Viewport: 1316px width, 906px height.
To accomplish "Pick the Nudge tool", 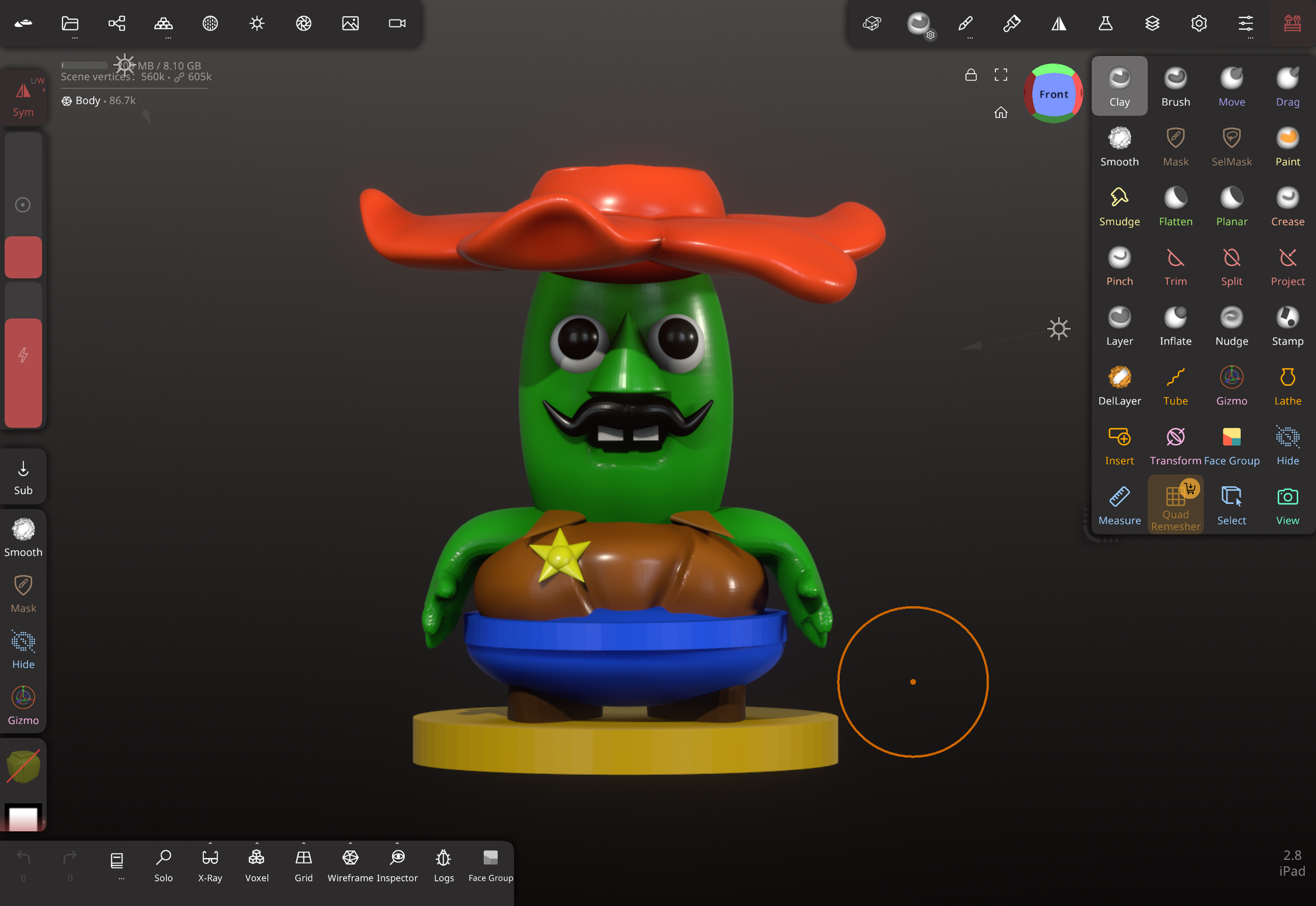I will click(1231, 325).
